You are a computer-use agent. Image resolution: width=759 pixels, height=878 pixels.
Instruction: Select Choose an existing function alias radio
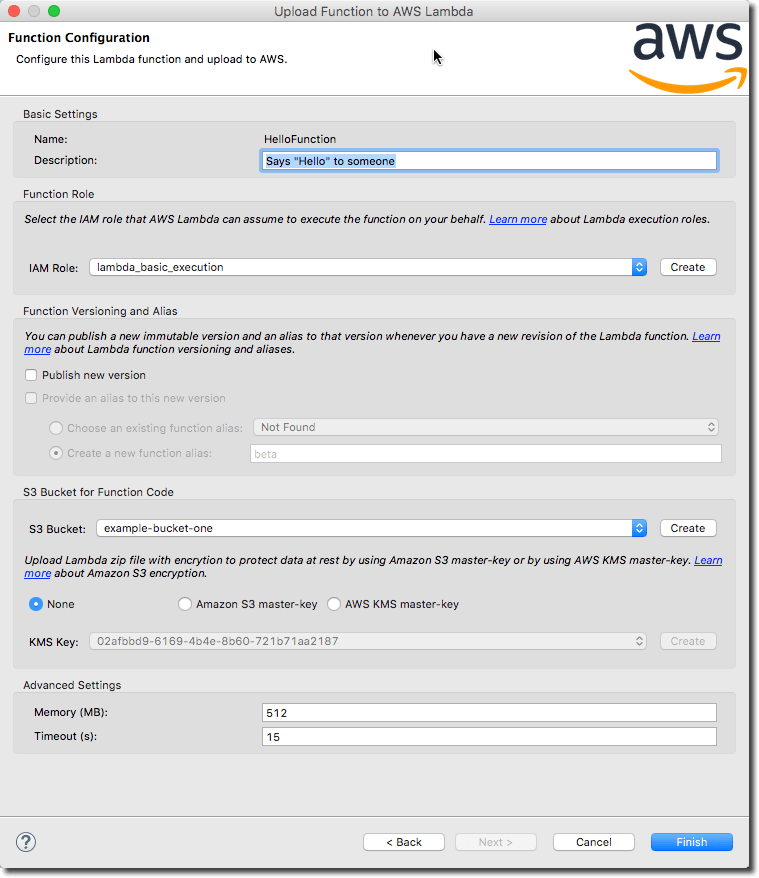click(x=55, y=428)
